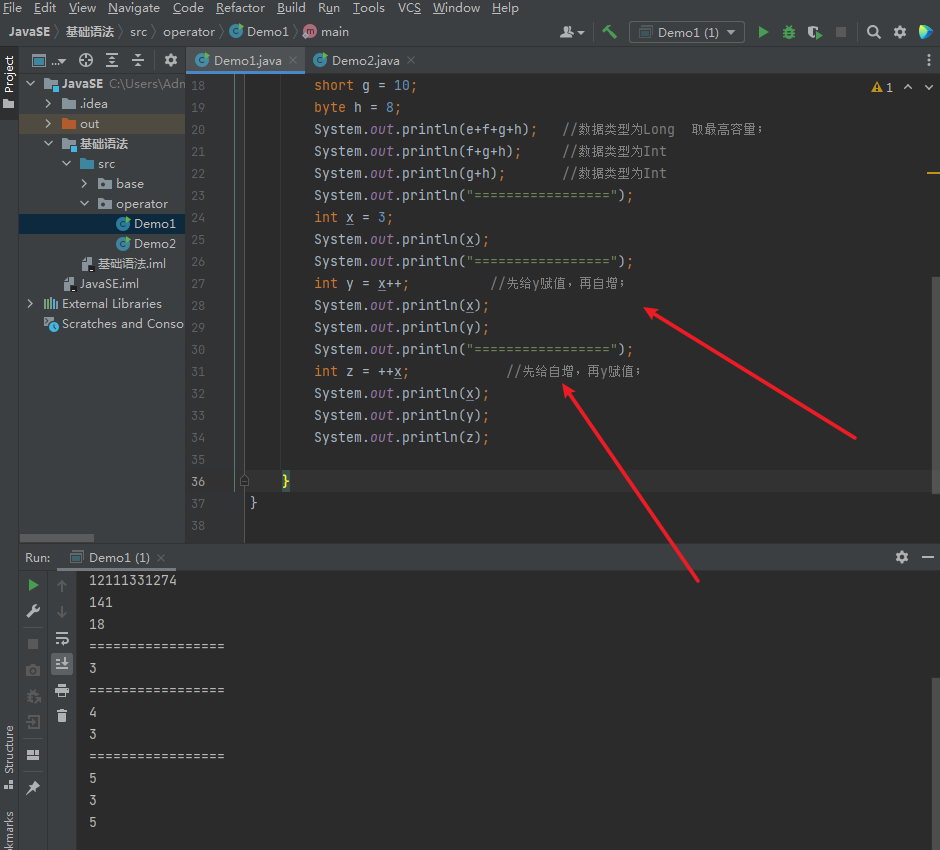Screen dimensions: 940x850
Task: Run Demo1 with the green toolbar play button
Action: point(763,32)
